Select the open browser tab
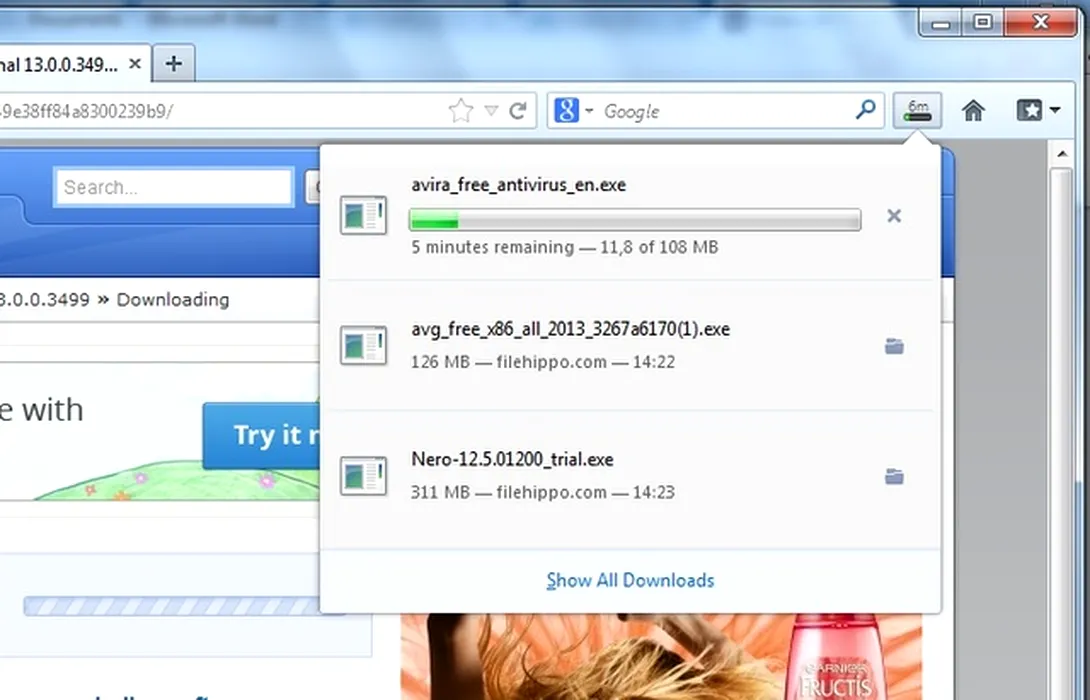Screen dimensions: 1090x700 click(x=60, y=65)
